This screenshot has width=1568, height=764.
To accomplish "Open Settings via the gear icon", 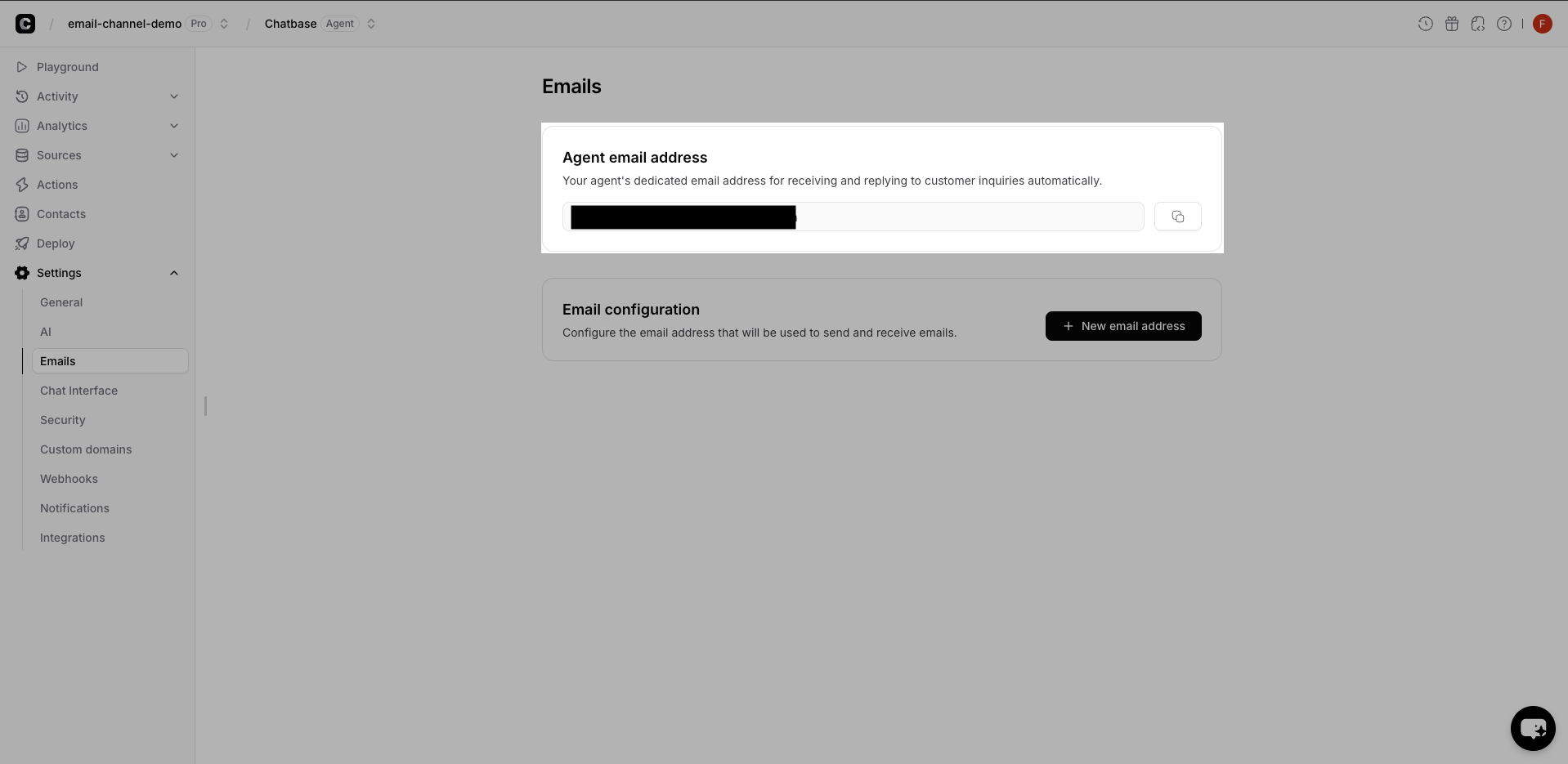I will [21, 273].
